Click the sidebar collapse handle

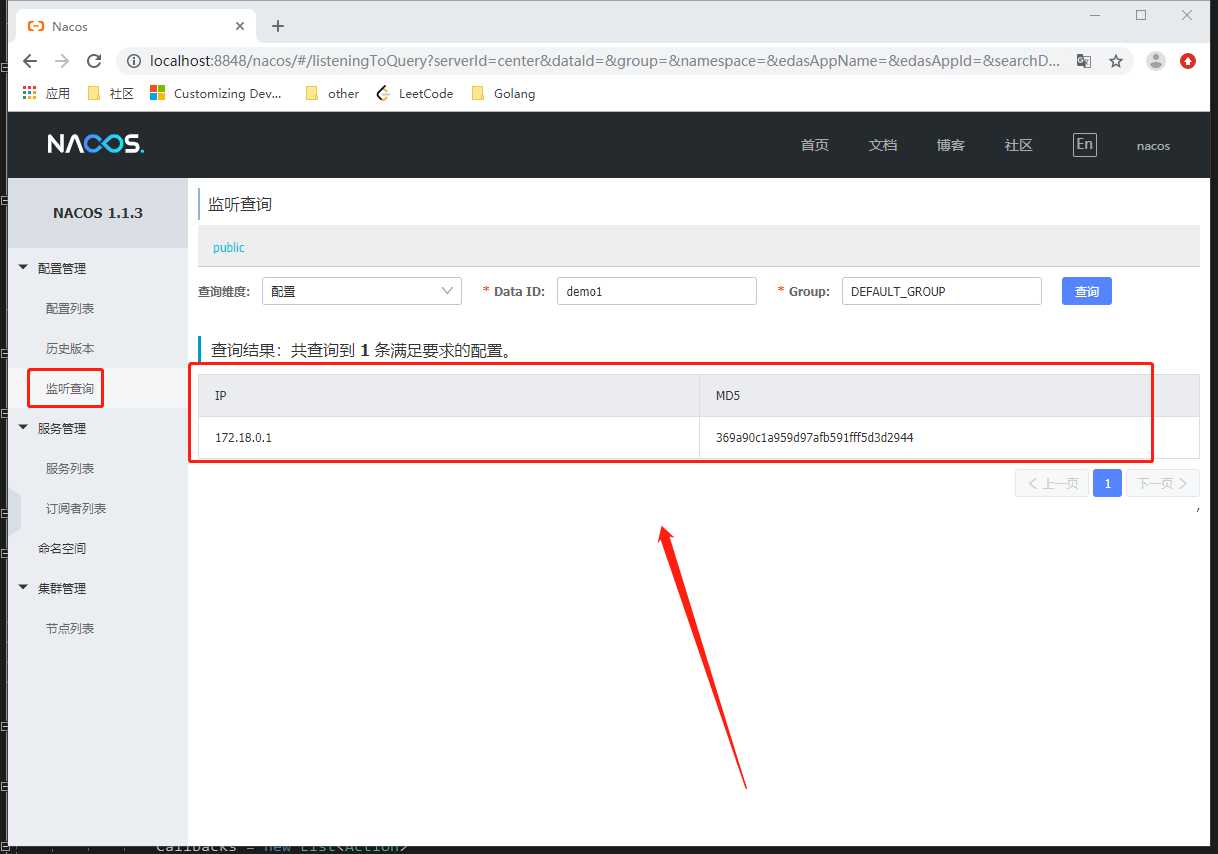pos(14,511)
